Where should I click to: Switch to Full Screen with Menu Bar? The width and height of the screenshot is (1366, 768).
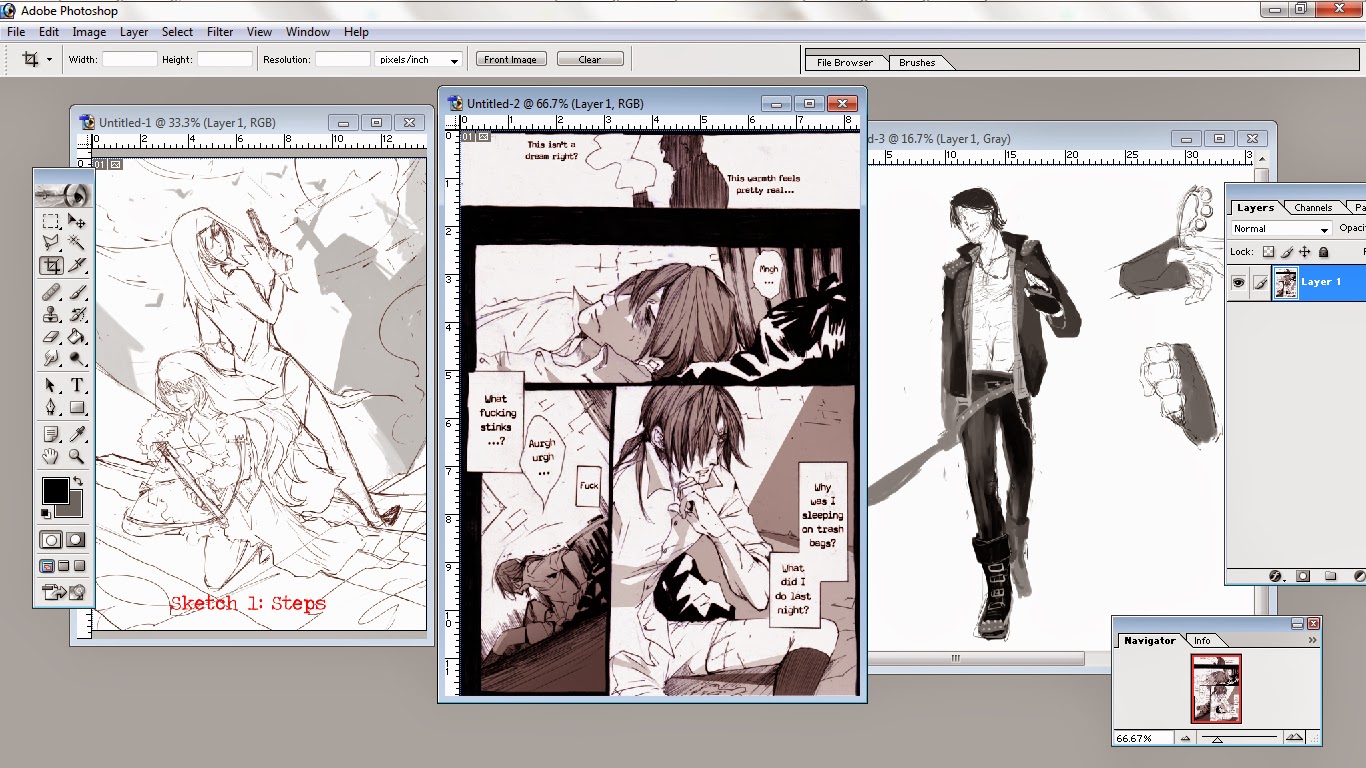pyautogui.click(x=63, y=566)
